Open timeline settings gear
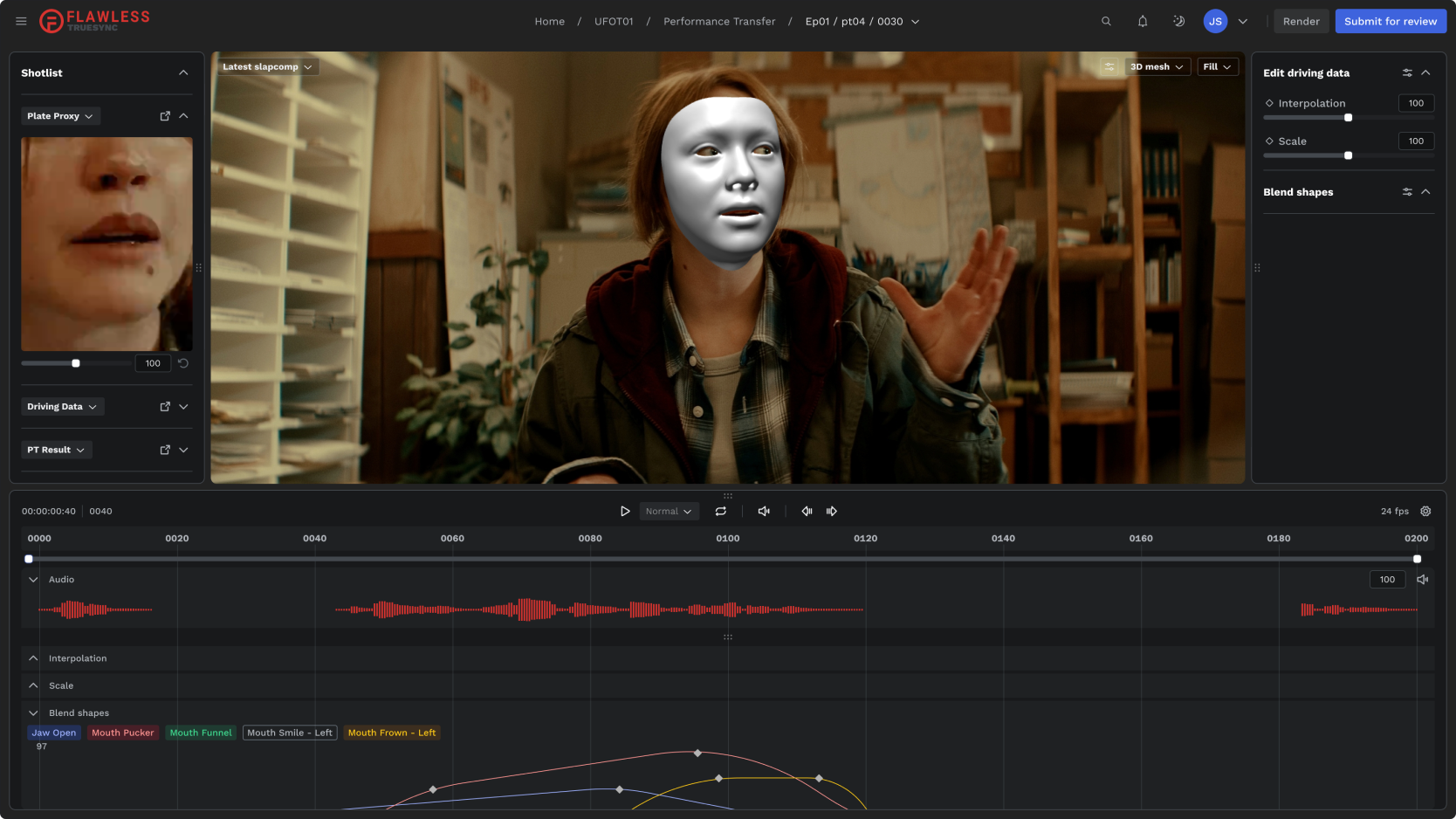Image resolution: width=1456 pixels, height=819 pixels. [1425, 512]
